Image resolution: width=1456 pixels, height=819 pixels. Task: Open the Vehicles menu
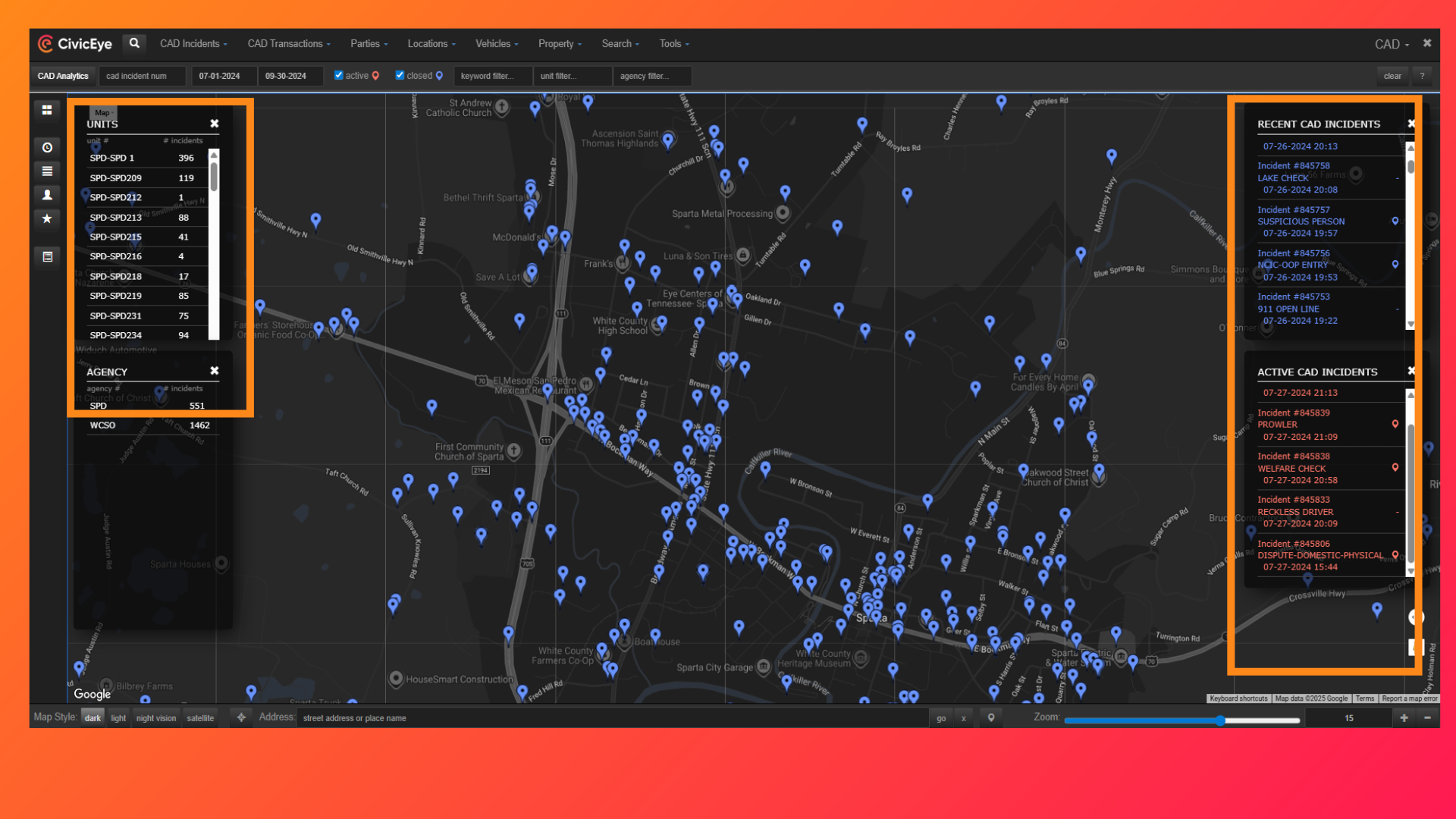pos(497,44)
